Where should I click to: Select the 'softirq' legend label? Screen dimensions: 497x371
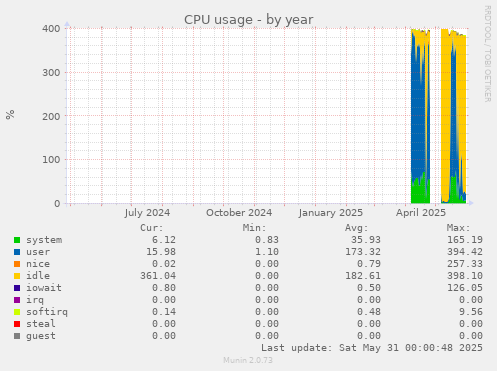pyautogui.click(x=47, y=312)
